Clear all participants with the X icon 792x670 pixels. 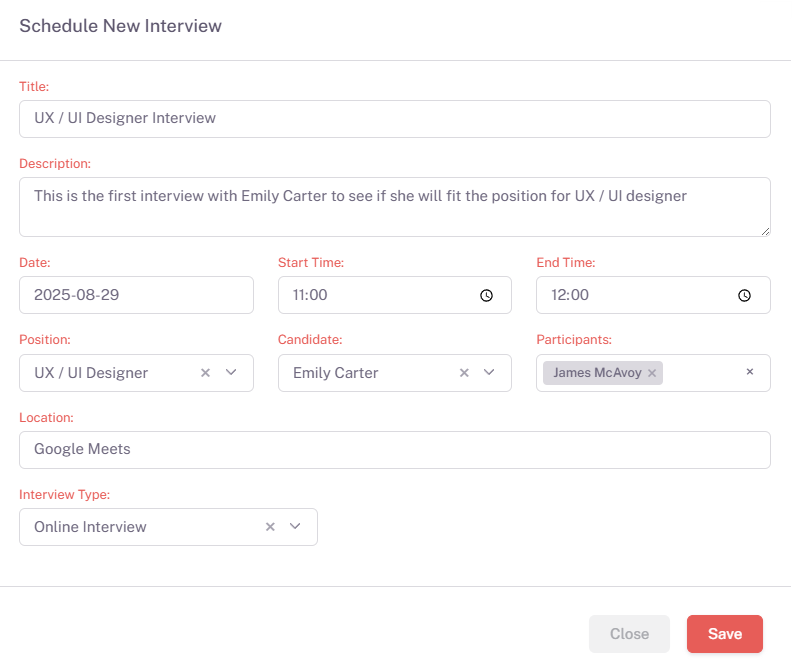click(750, 372)
